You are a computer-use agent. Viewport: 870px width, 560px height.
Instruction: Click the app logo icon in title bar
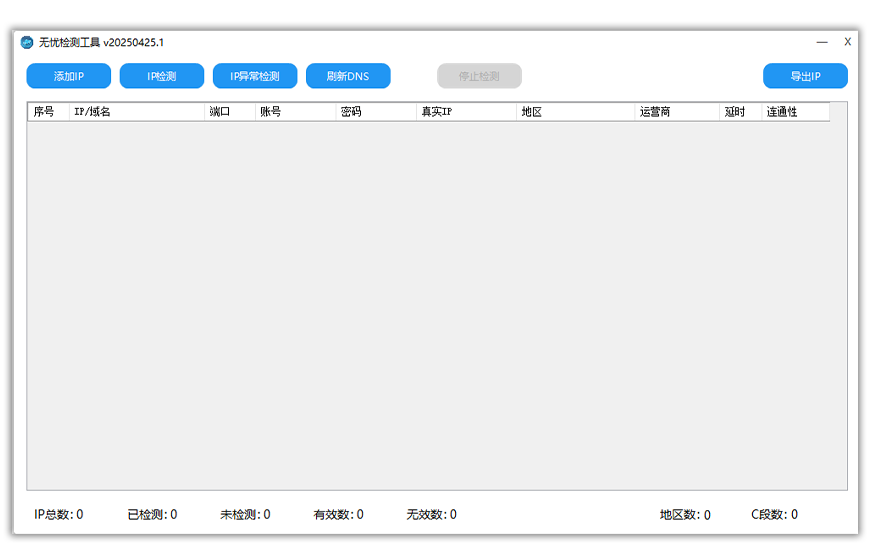(27, 42)
